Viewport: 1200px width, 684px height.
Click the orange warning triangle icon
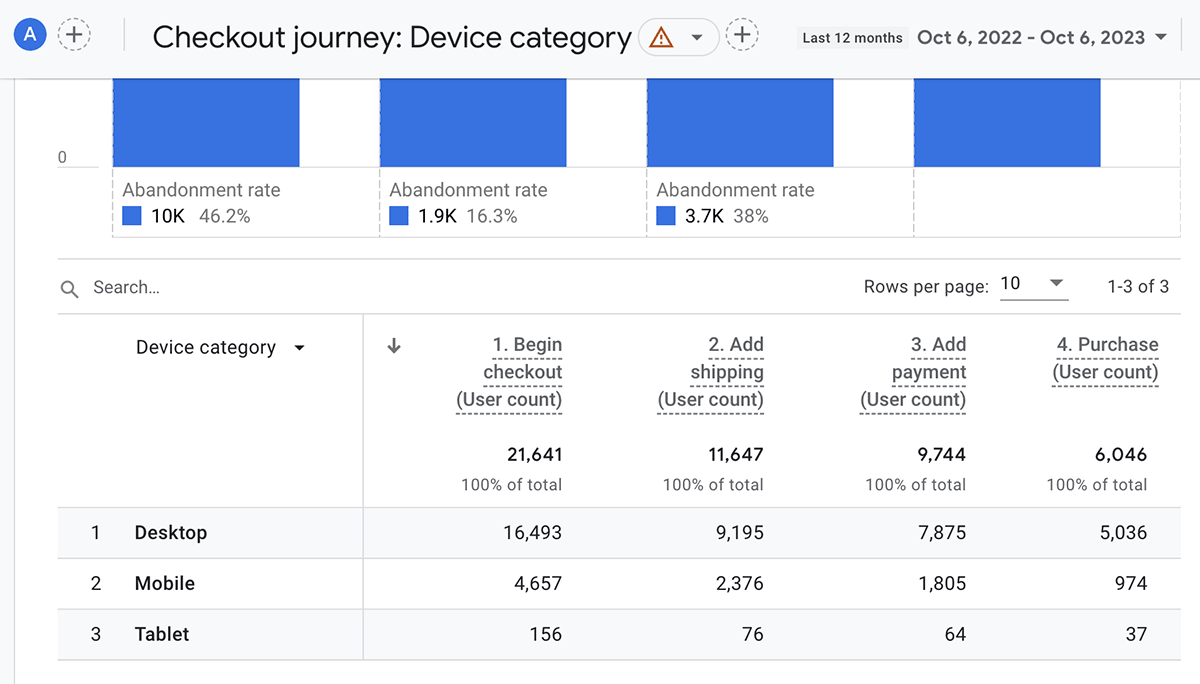[661, 38]
